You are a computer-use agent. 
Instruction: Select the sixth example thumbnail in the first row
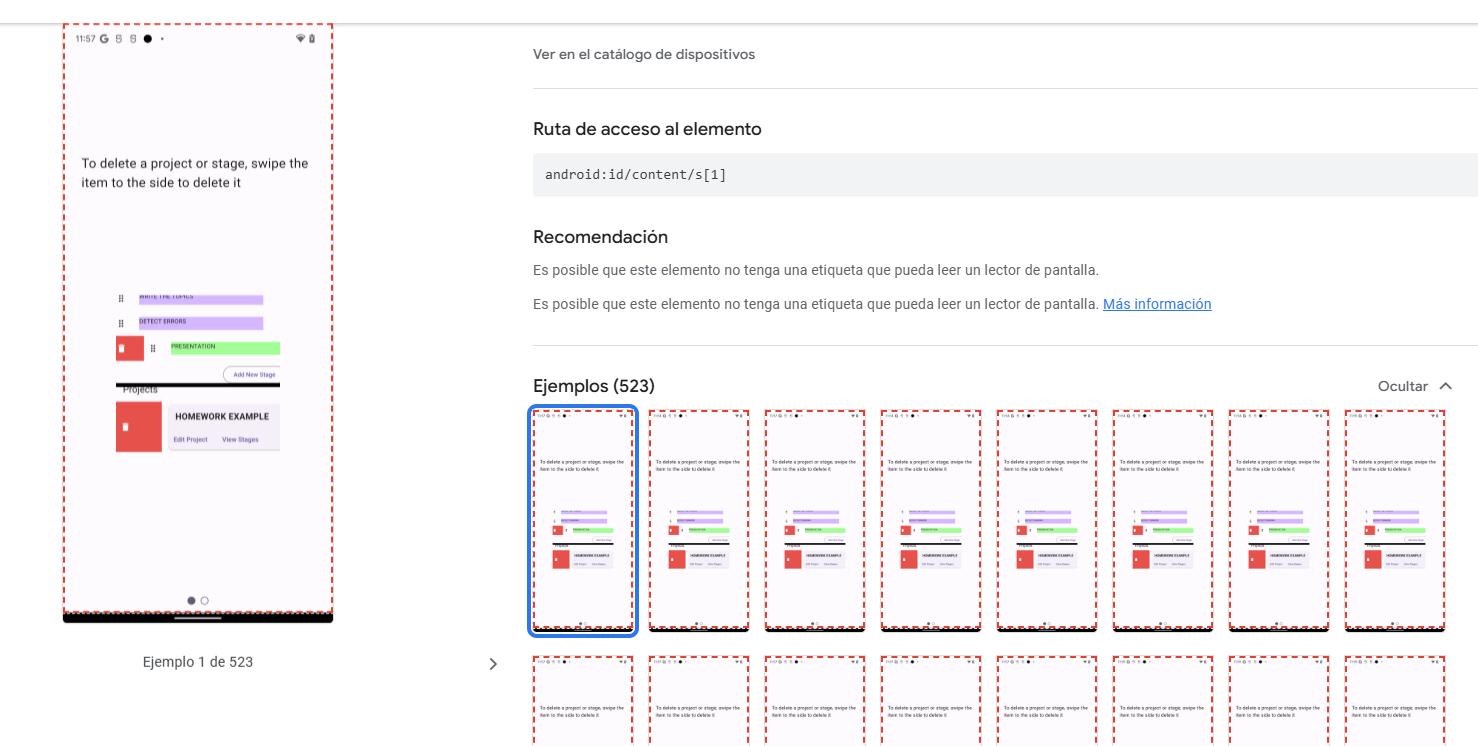click(1163, 521)
